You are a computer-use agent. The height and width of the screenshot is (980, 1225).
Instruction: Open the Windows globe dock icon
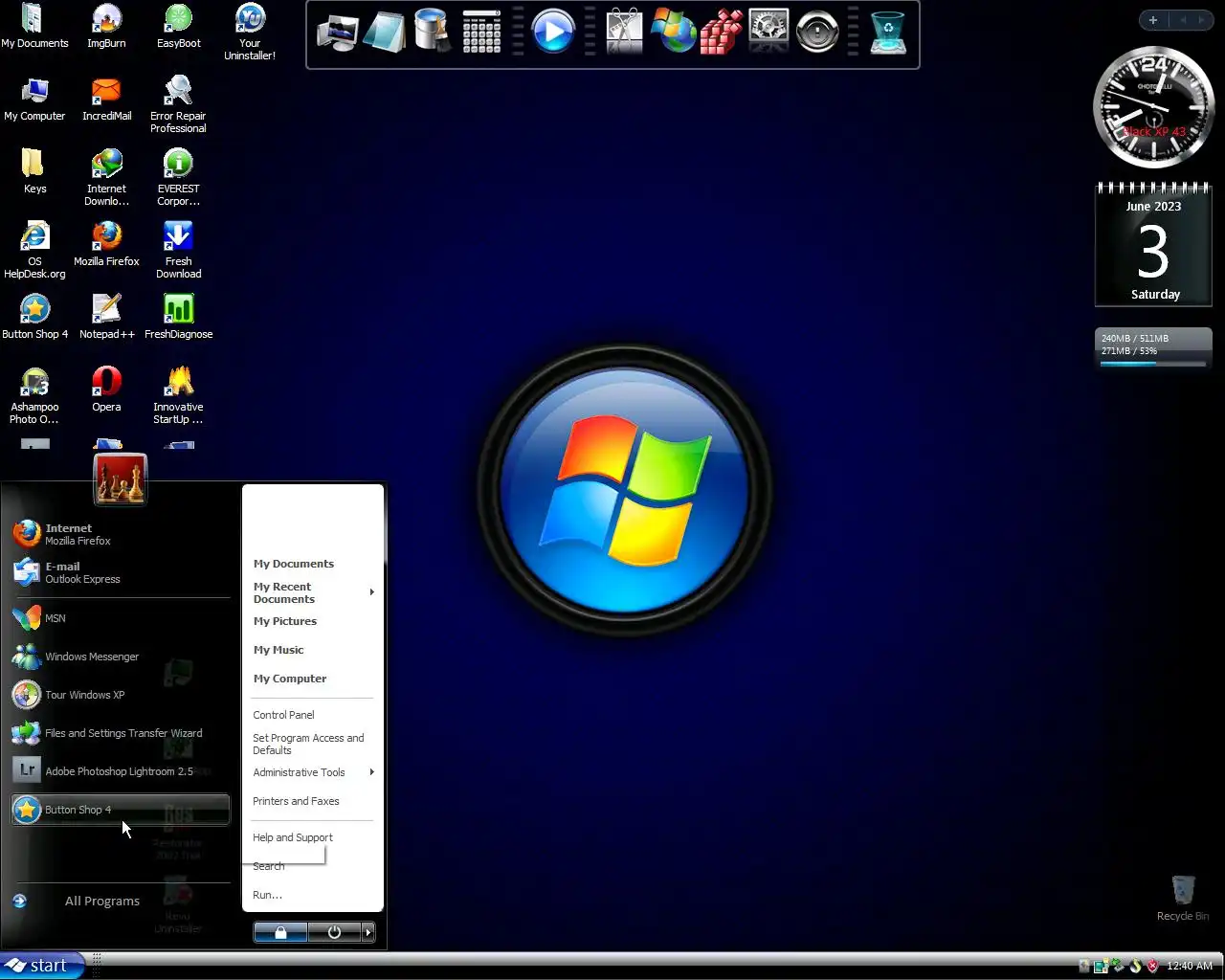coord(673,33)
